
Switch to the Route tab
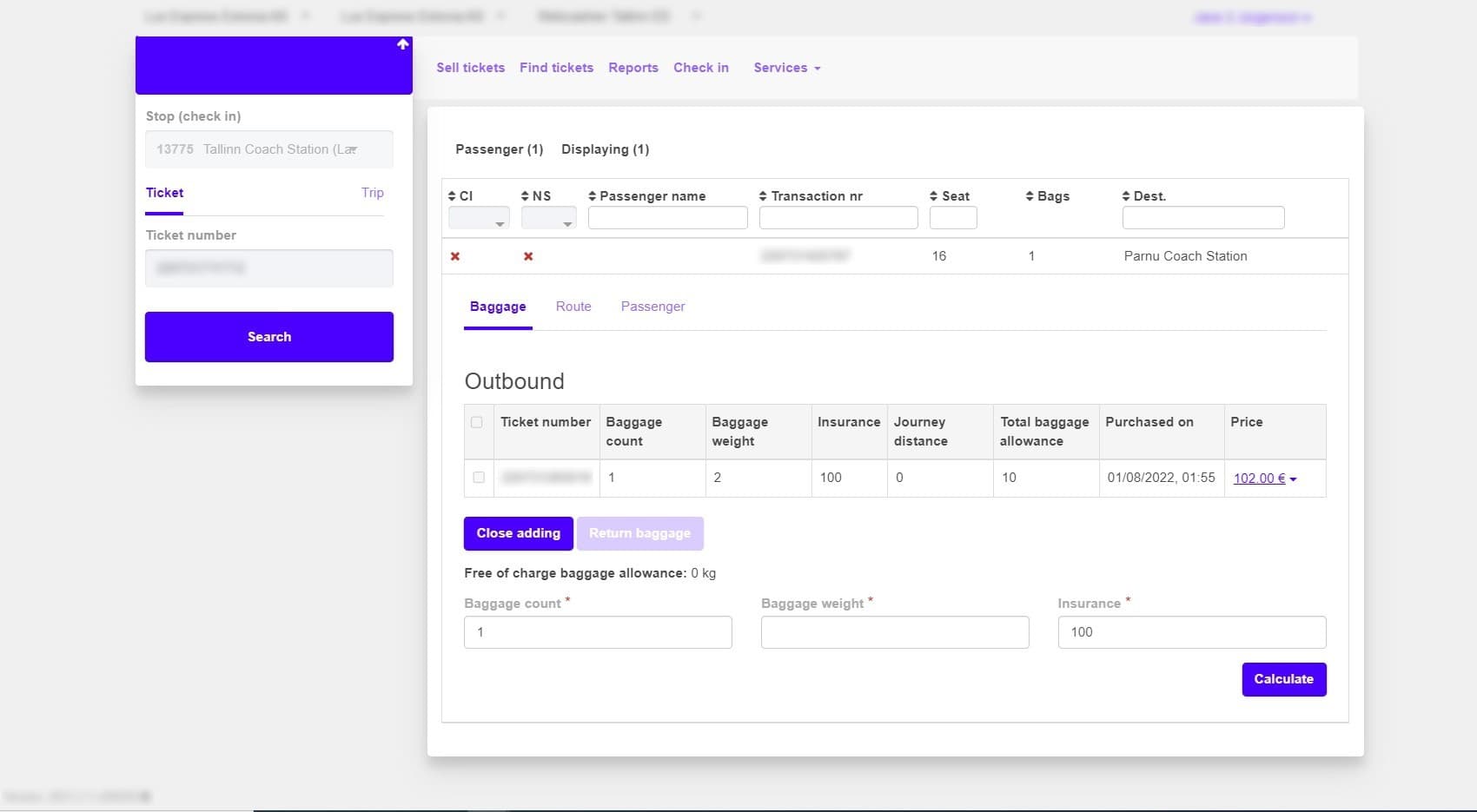pos(573,307)
